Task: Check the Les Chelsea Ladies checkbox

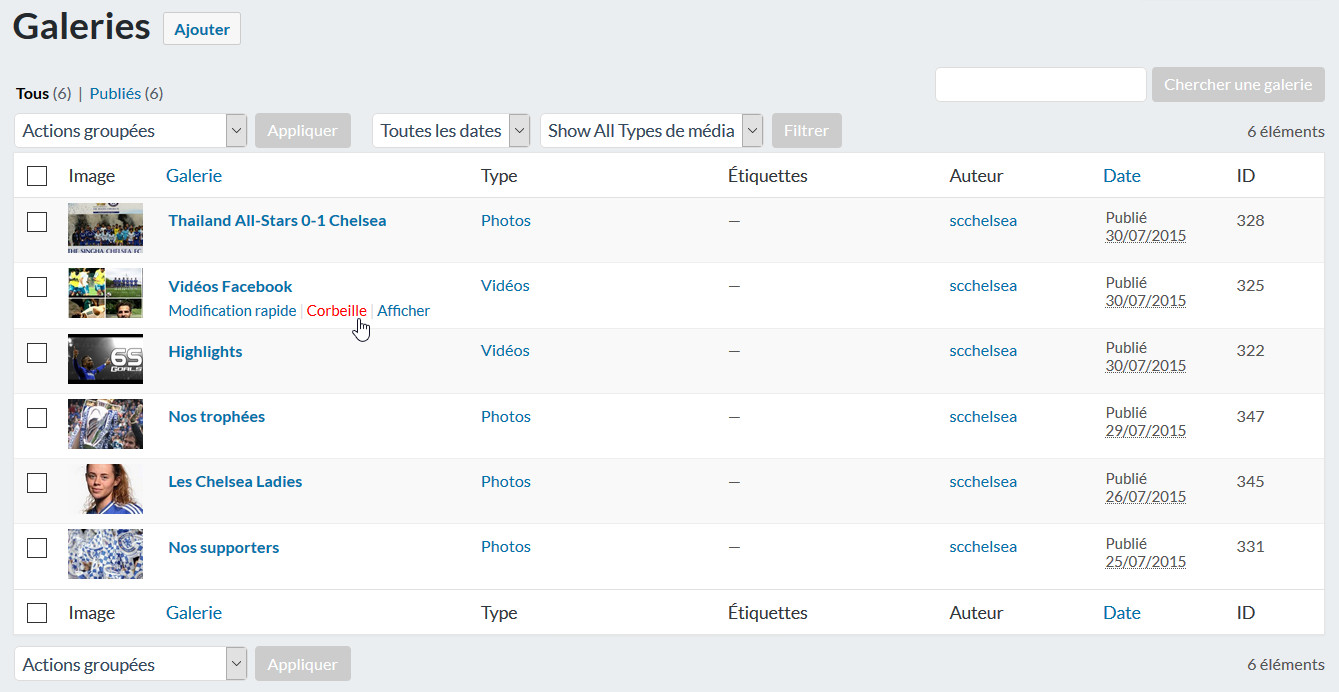Action: [x=37, y=483]
